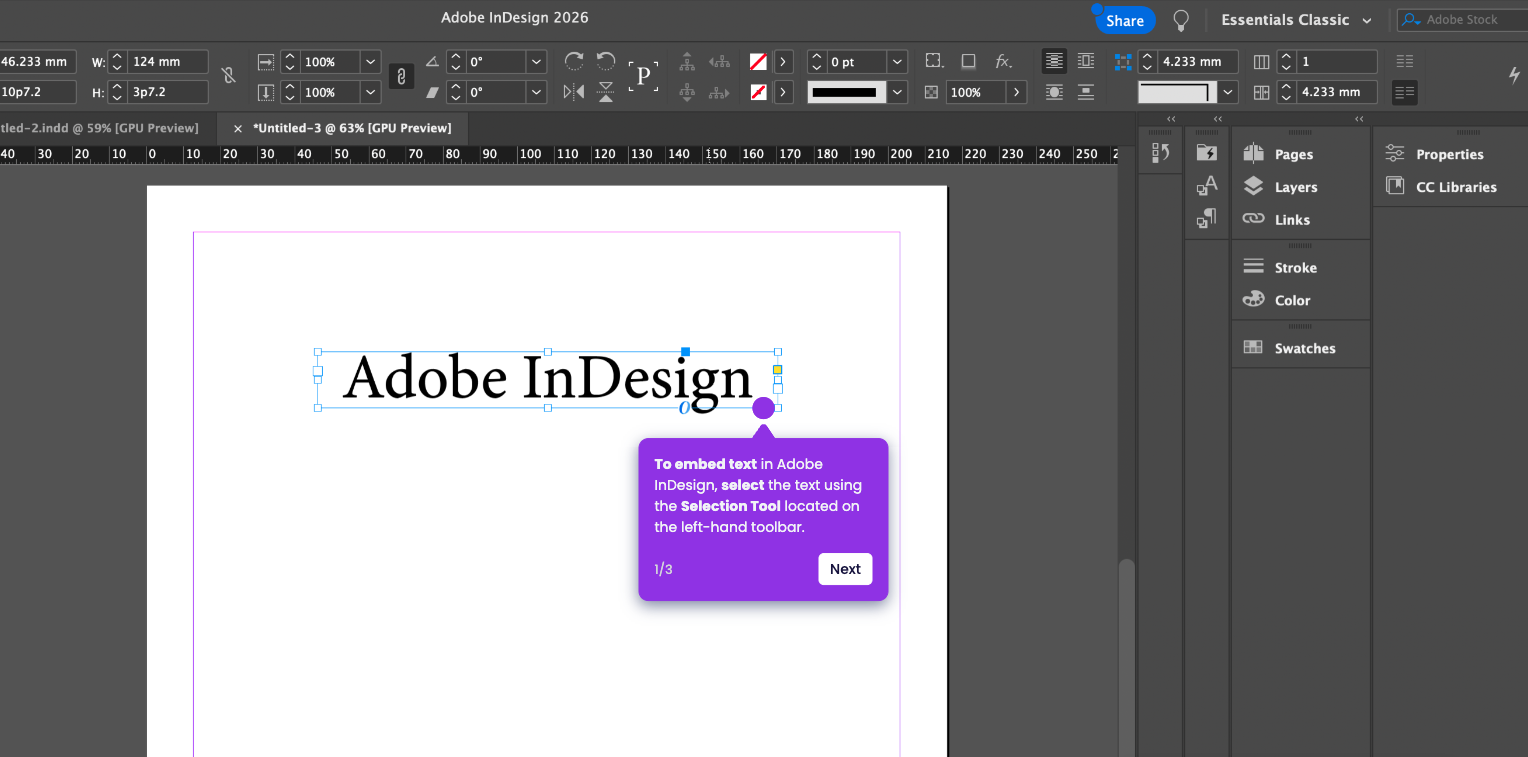Click the Flip Horizontal icon

574,92
